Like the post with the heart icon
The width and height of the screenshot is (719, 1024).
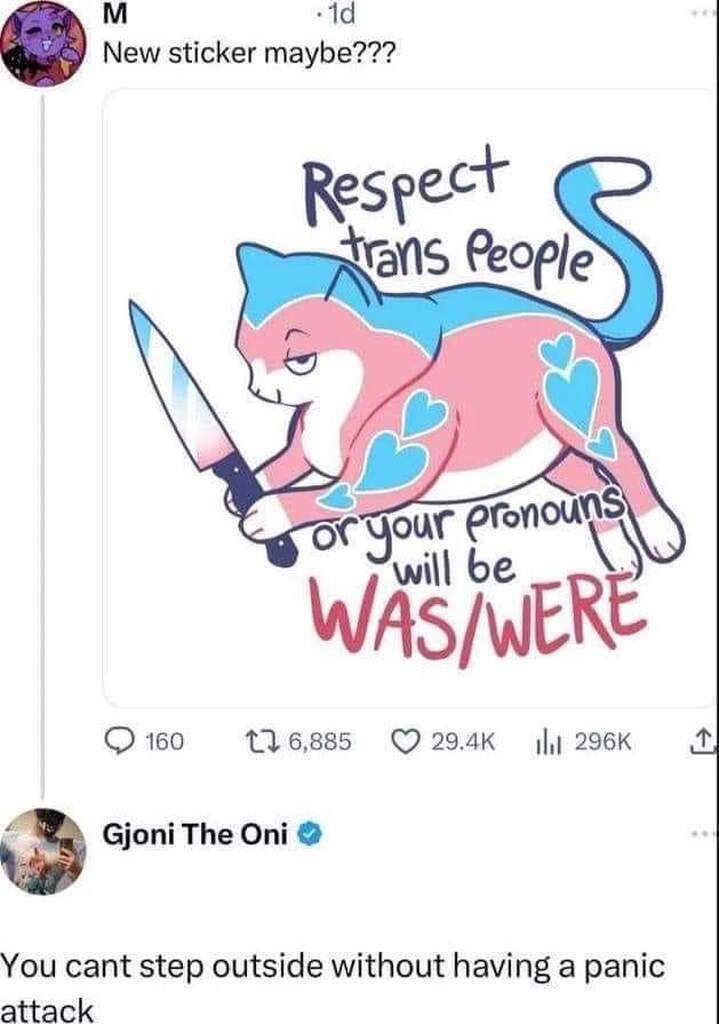point(405,741)
